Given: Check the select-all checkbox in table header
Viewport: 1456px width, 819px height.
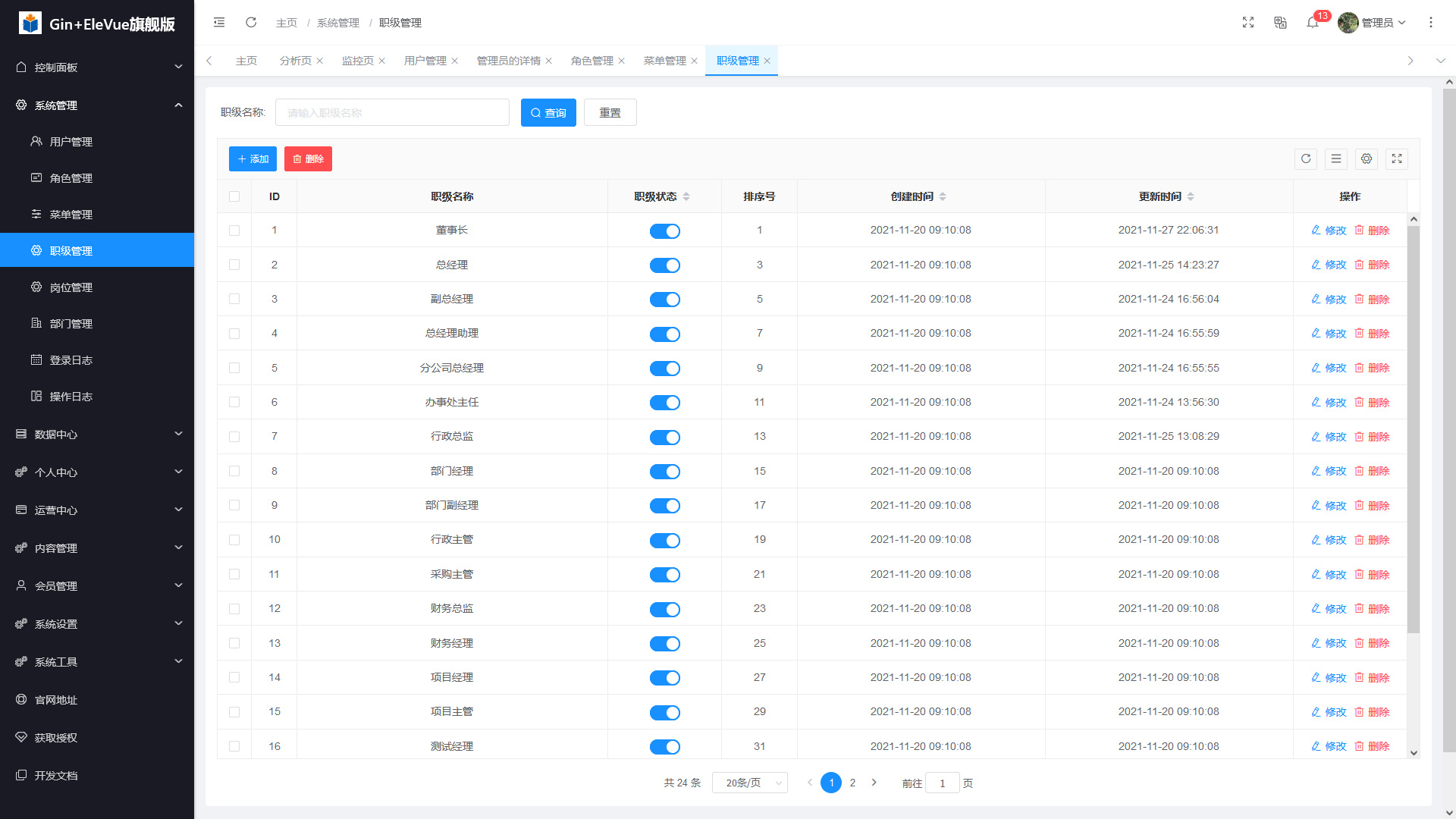Looking at the screenshot, I should [x=234, y=196].
